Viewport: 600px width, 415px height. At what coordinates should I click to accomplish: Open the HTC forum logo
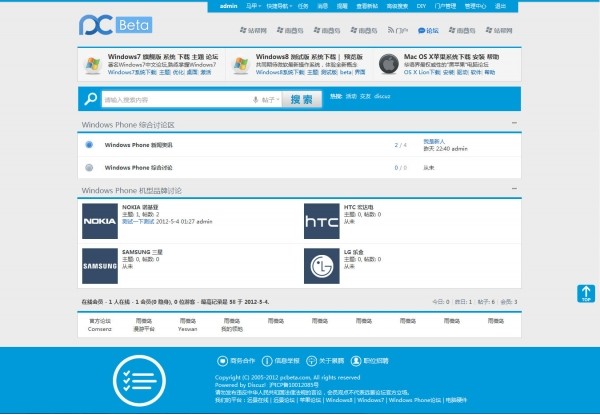321,221
